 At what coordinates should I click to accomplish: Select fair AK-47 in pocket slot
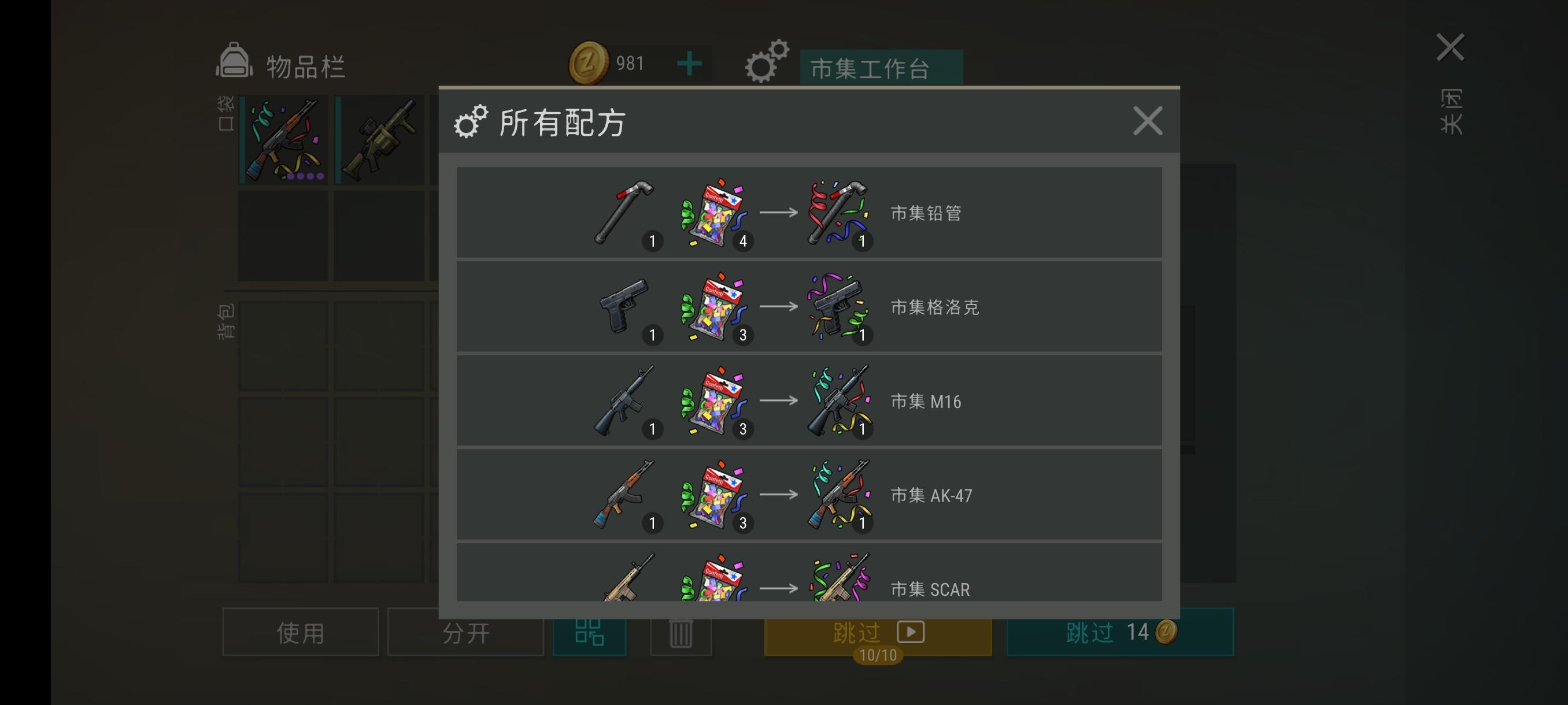(x=284, y=140)
